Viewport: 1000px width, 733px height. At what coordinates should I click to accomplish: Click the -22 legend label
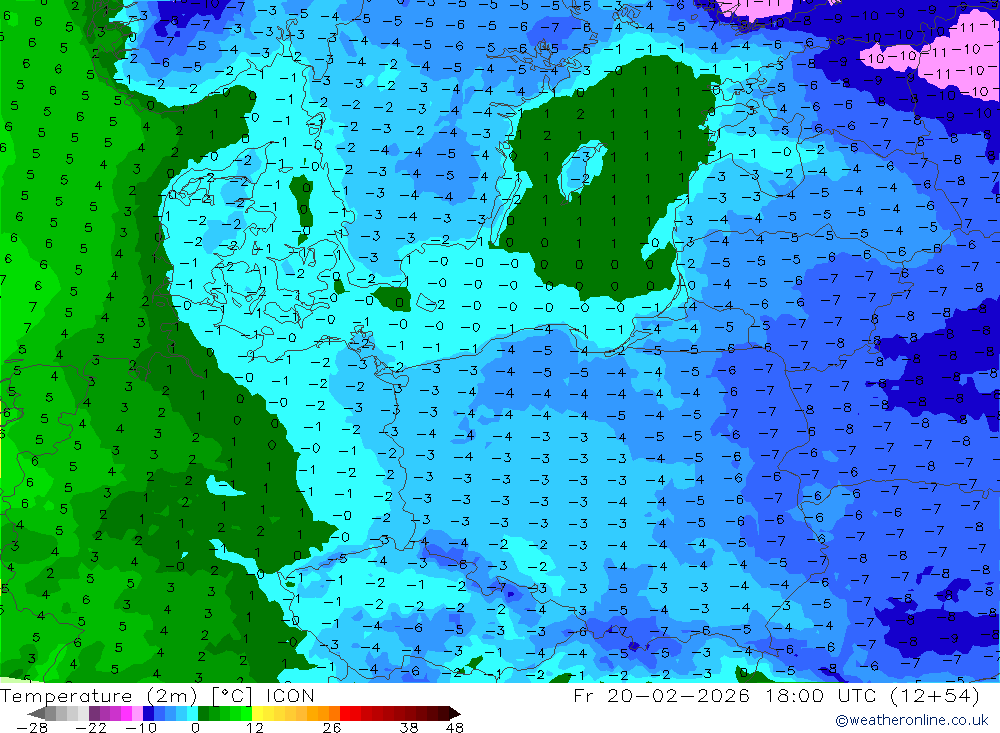pyautogui.click(x=91, y=727)
